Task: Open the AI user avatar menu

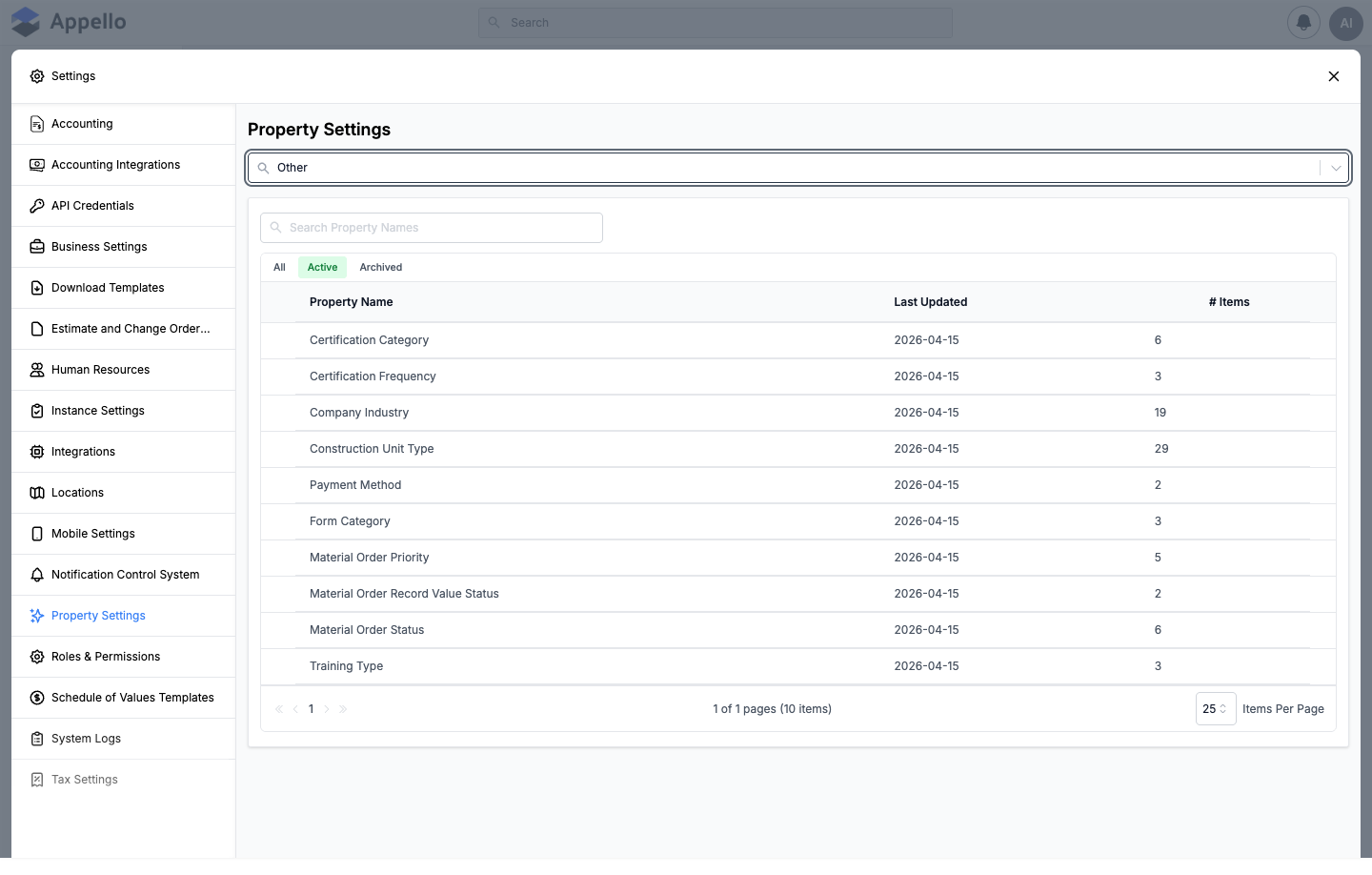Action: coord(1345,23)
